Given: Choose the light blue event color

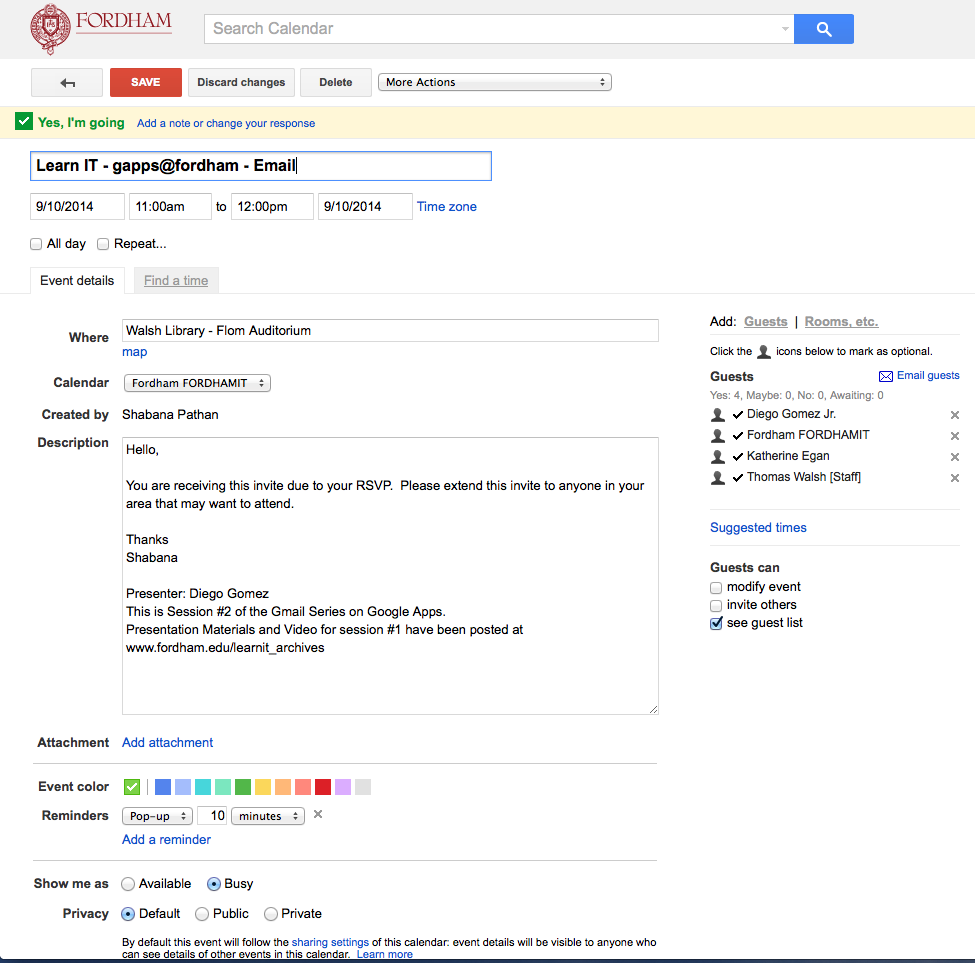Looking at the screenshot, I should (x=183, y=787).
